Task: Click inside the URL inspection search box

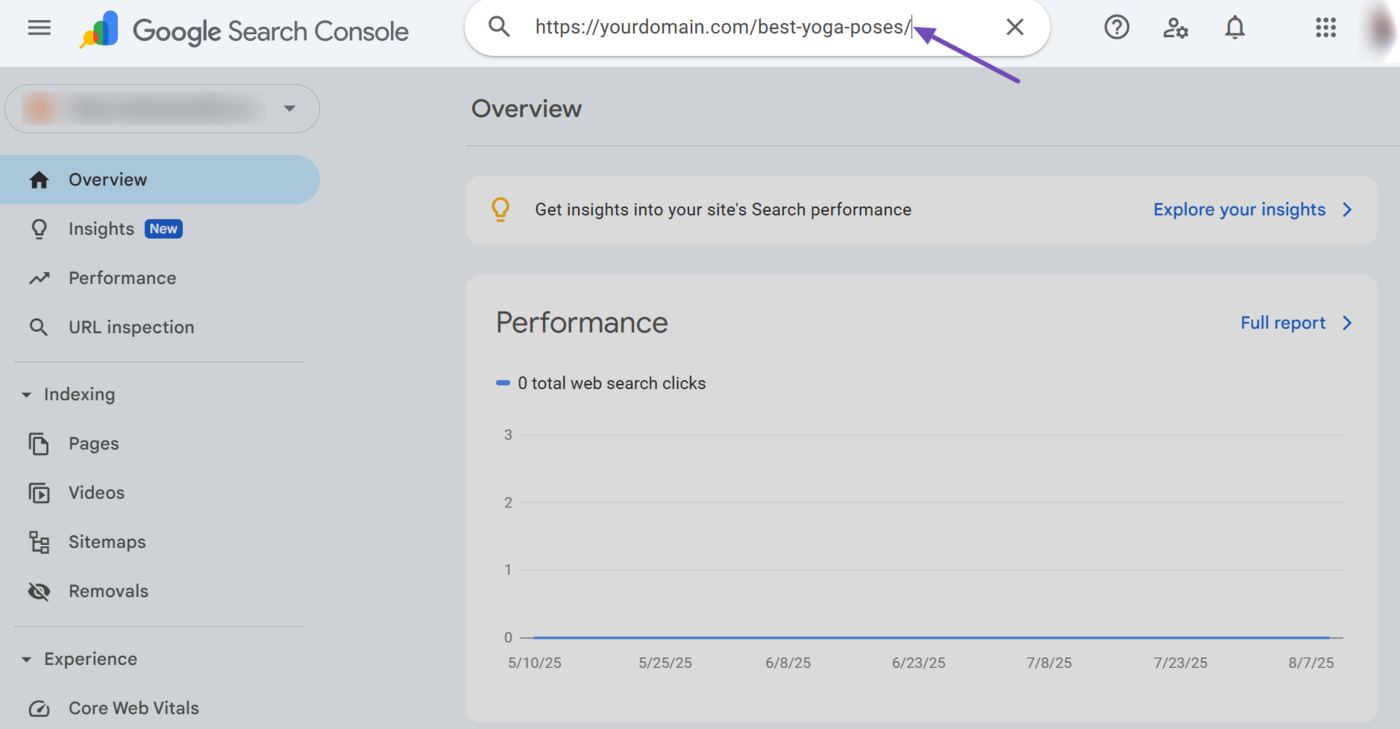Action: pyautogui.click(x=750, y=28)
